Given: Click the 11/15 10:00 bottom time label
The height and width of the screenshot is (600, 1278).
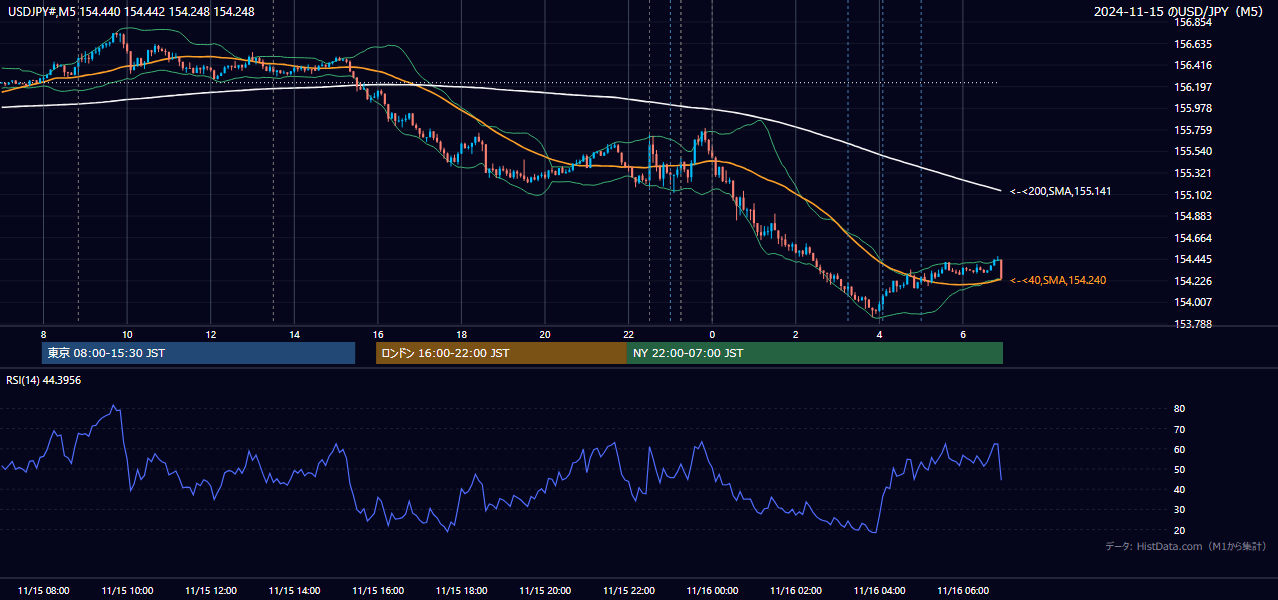Looking at the screenshot, I should tap(128, 591).
